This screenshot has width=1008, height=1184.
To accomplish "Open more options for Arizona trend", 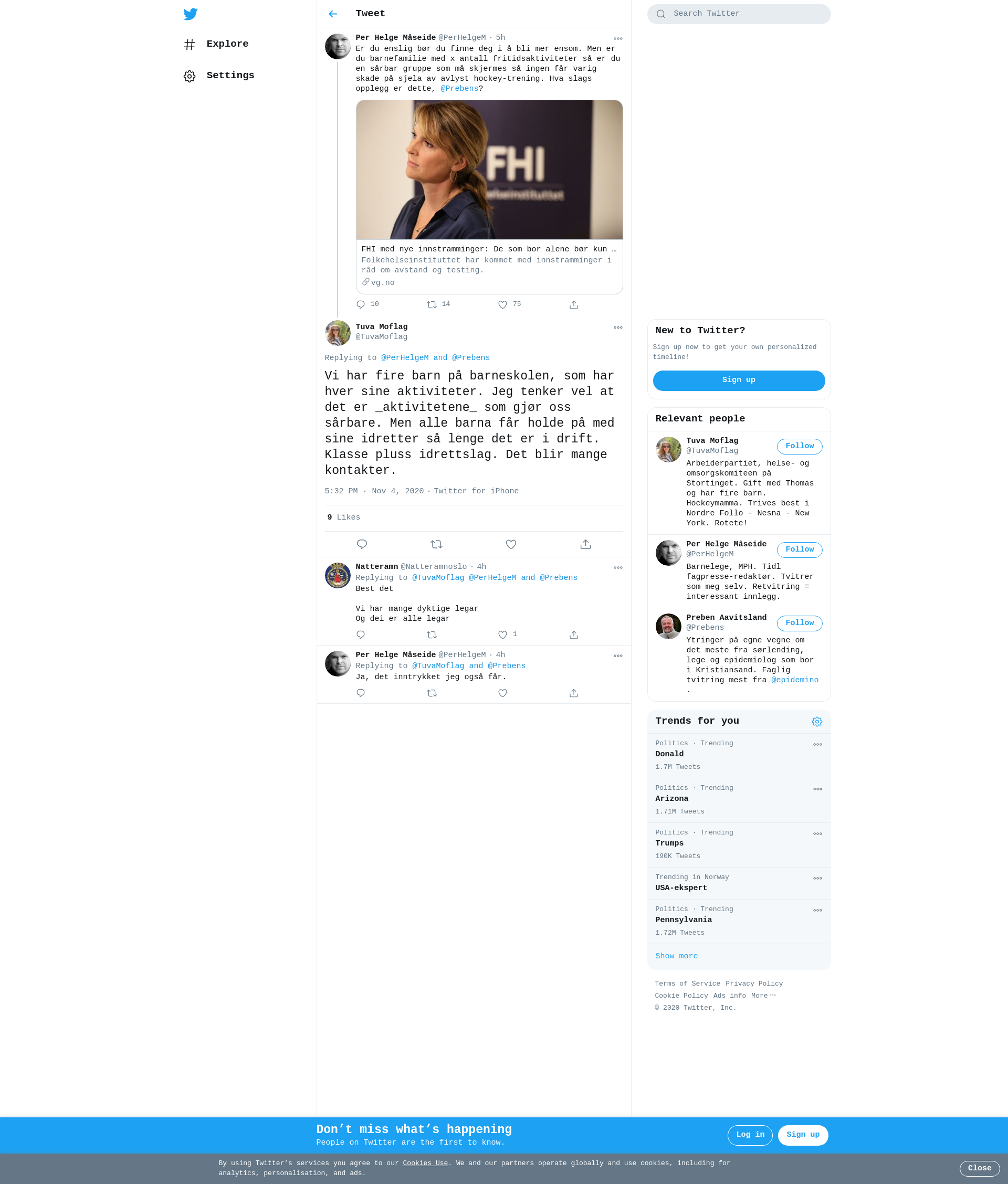I will pos(817,789).
